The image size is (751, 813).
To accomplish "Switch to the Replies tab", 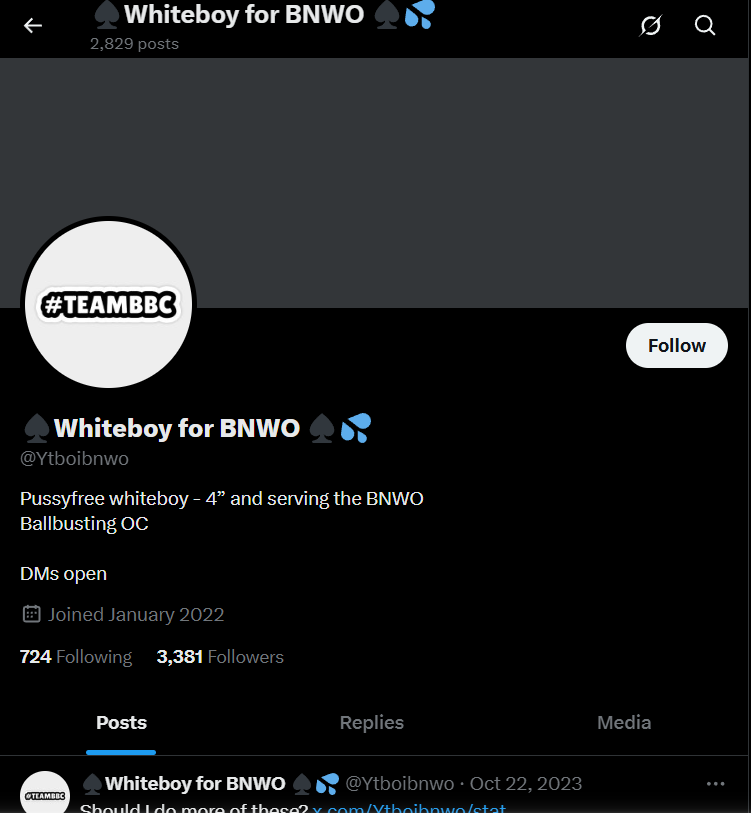I will click(371, 722).
